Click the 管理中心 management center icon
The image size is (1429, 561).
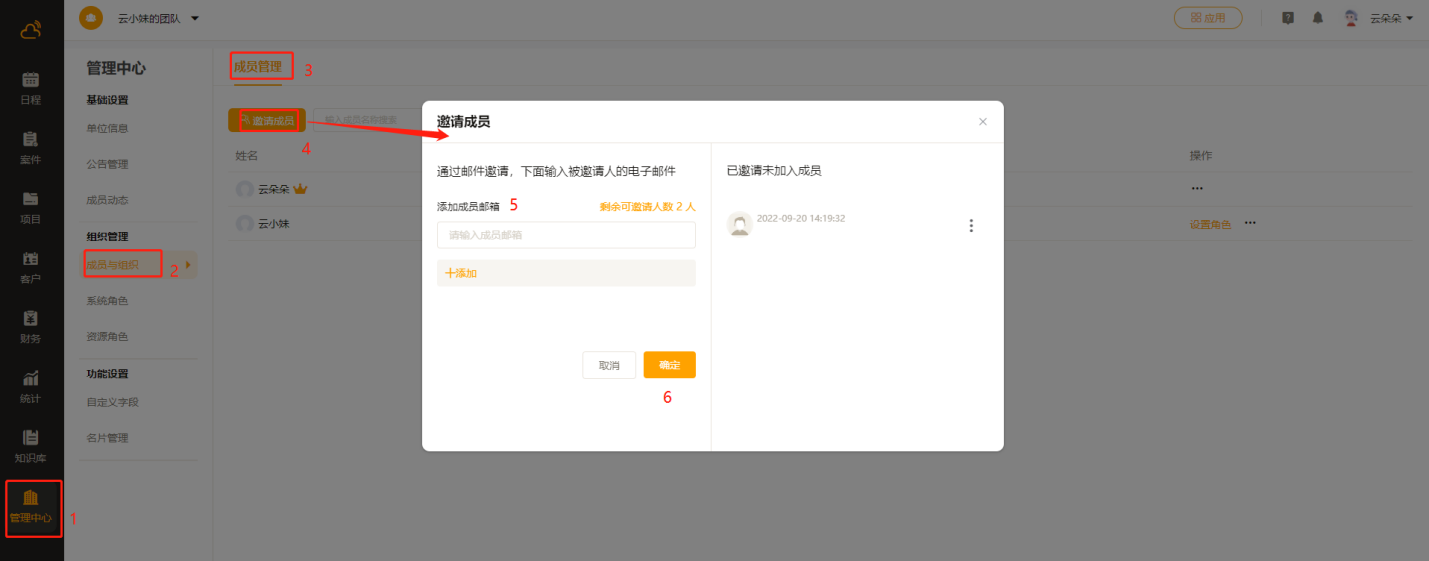pyautogui.click(x=31, y=507)
